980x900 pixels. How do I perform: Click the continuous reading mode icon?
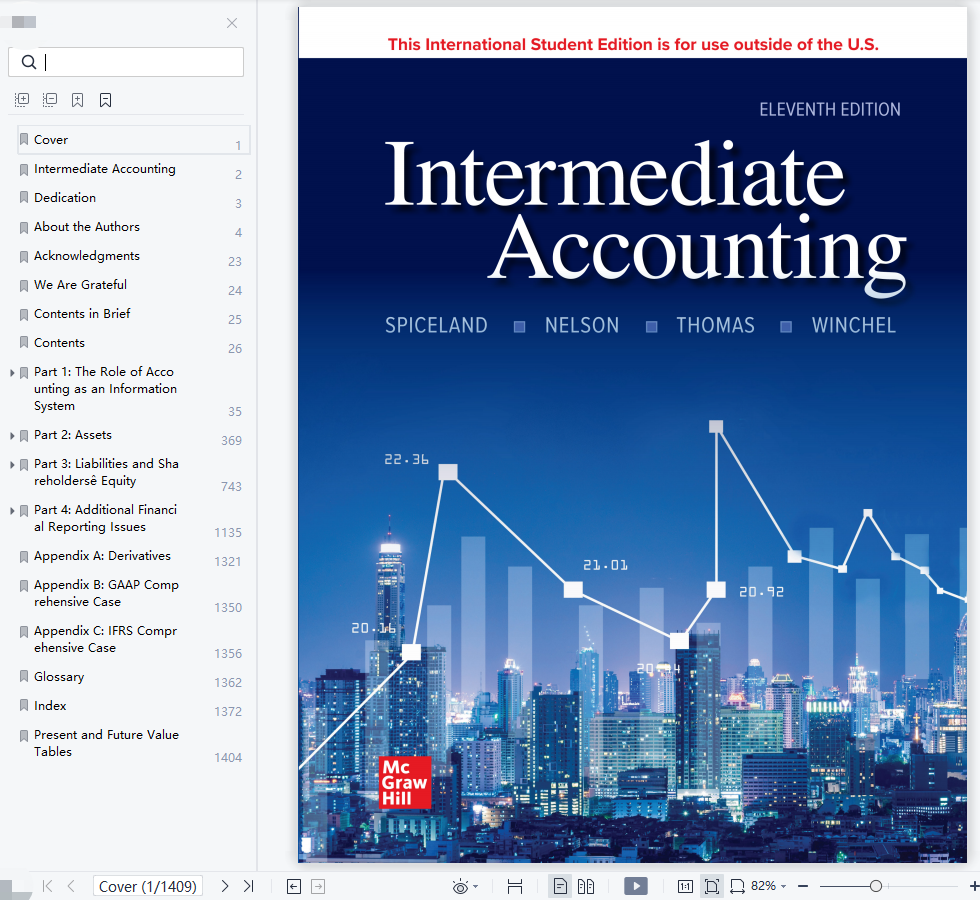pyautogui.click(x=515, y=886)
